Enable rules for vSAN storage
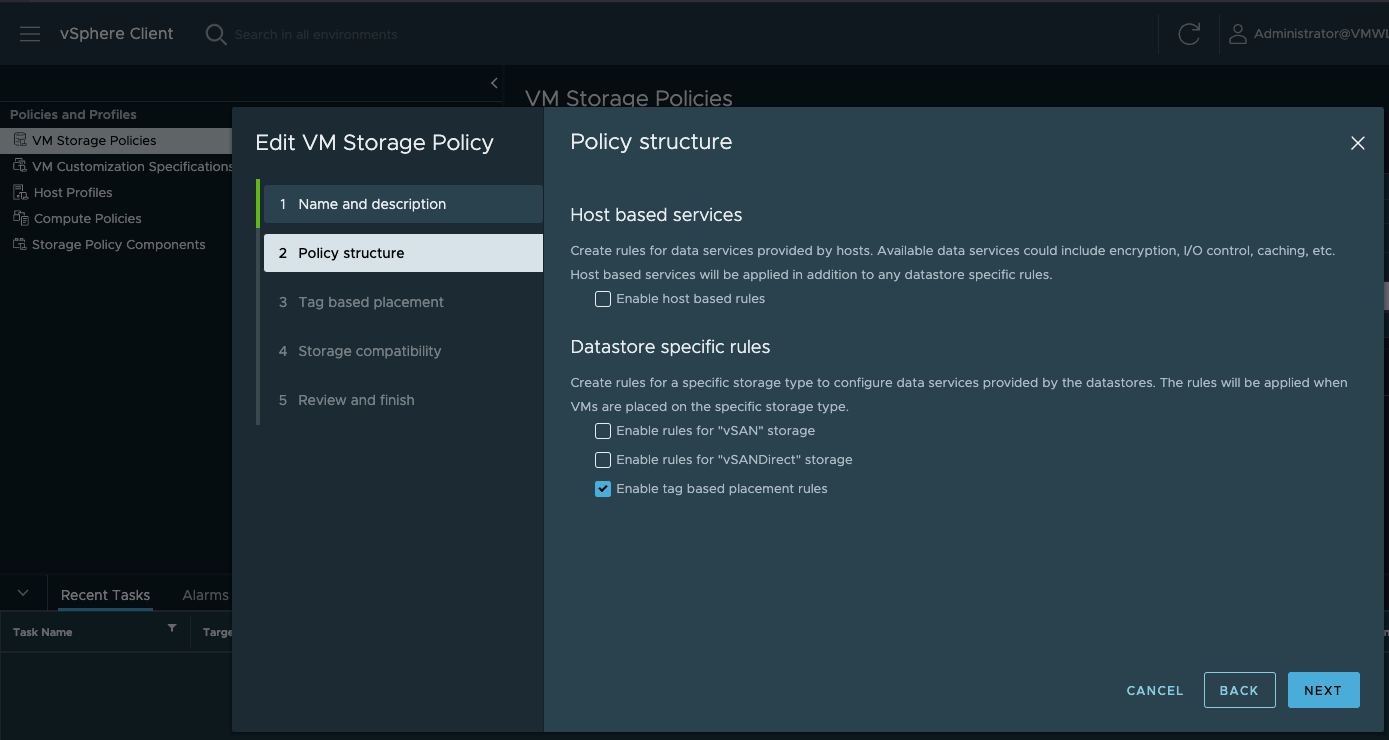1389x740 pixels. tap(603, 431)
